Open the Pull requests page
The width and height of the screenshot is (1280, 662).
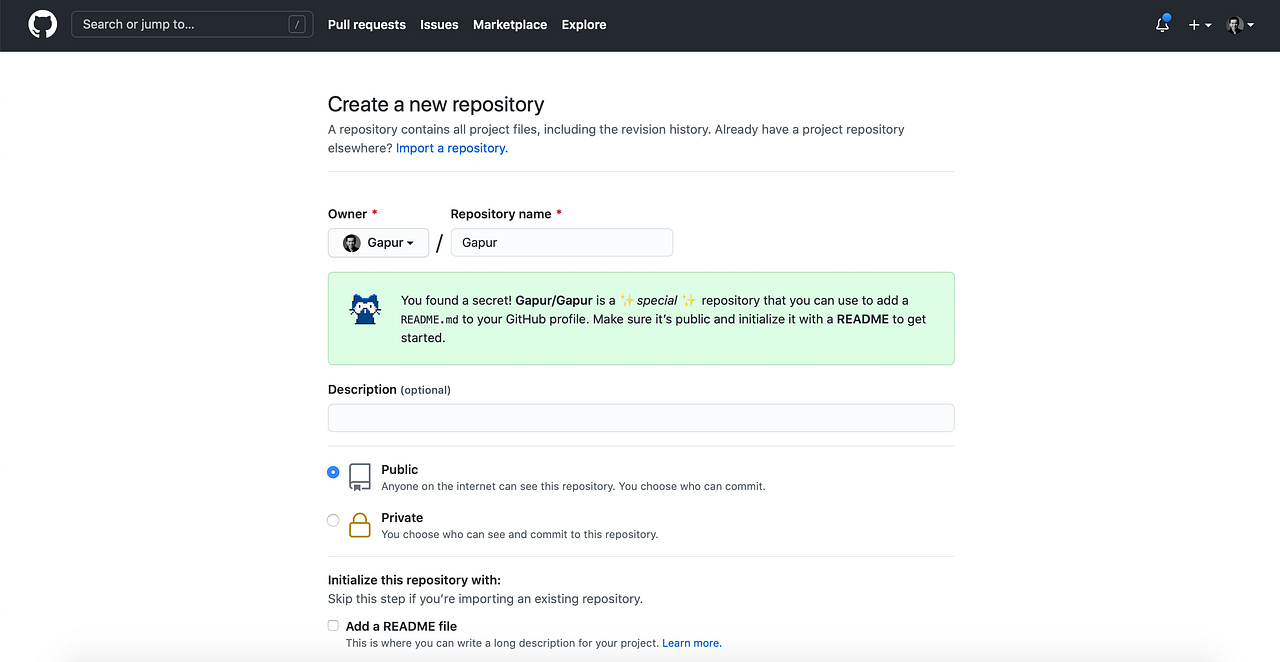366,25
